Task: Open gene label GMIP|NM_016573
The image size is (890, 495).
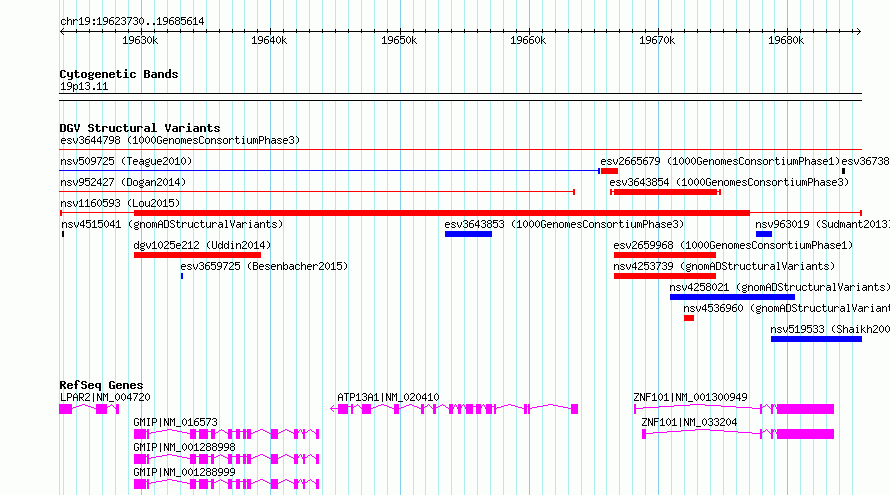Action: (x=175, y=422)
